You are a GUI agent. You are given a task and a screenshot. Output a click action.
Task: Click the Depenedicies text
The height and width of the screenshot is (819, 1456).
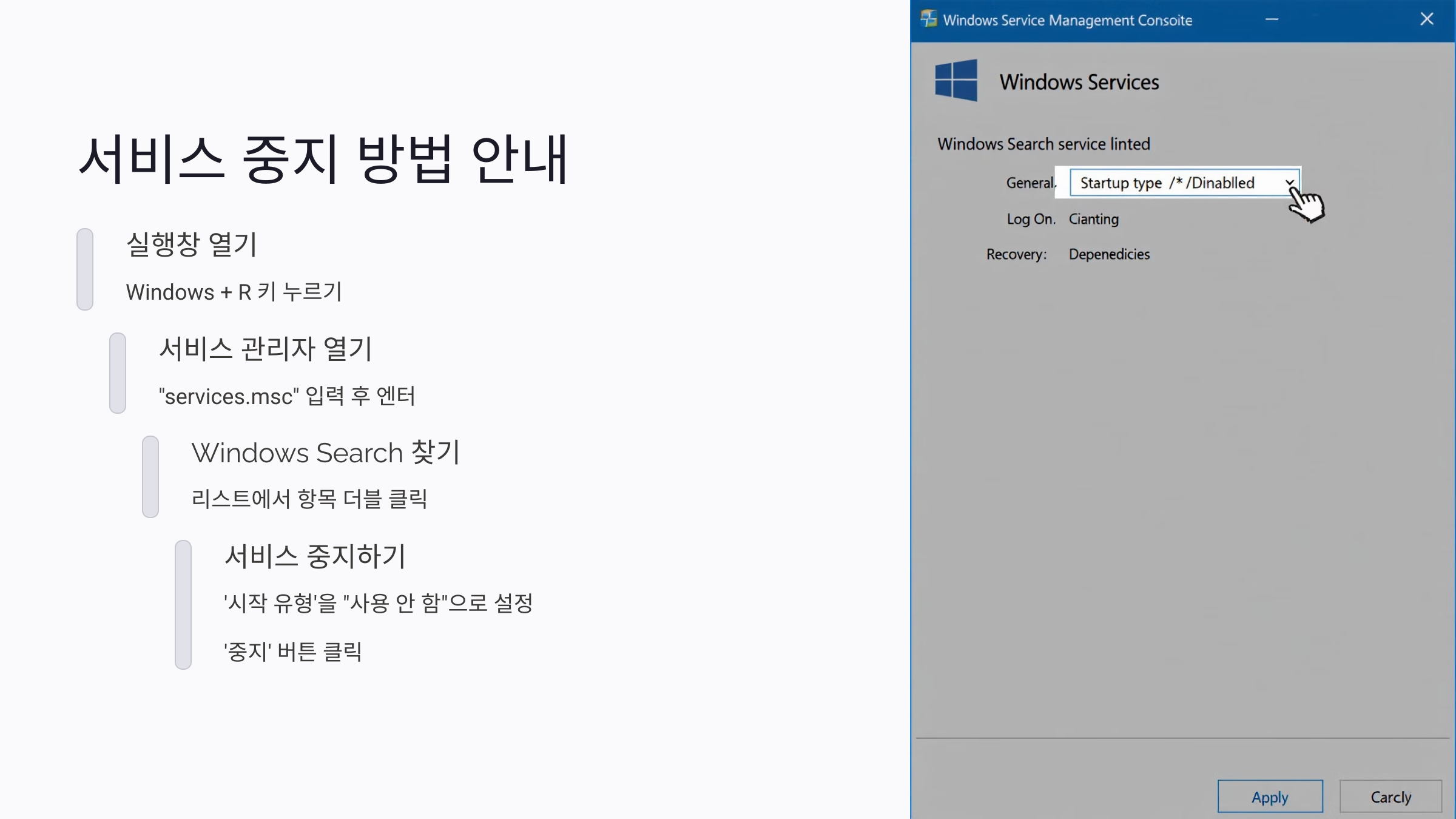pyautogui.click(x=1109, y=254)
